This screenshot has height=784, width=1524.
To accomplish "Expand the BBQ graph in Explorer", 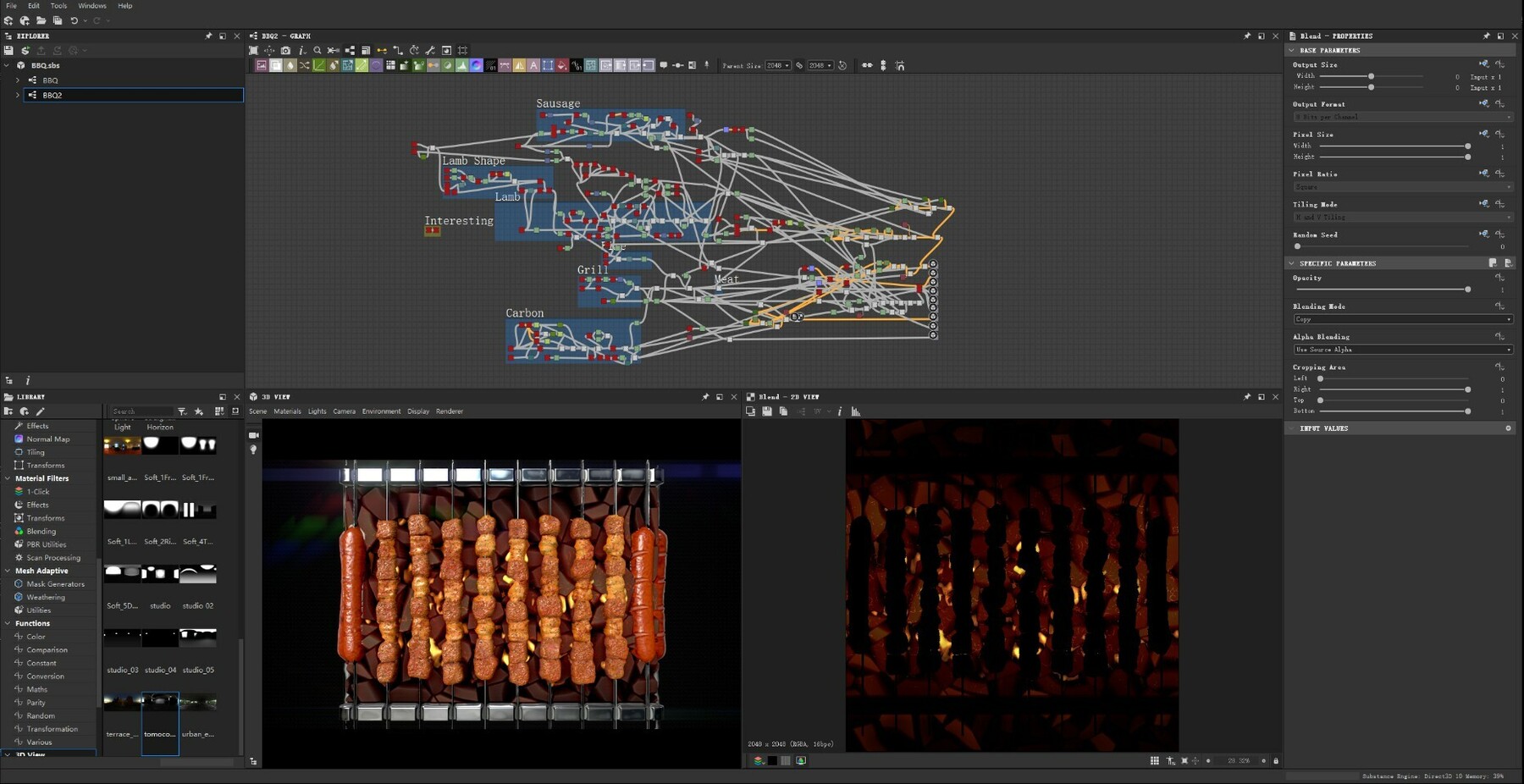I will pyautogui.click(x=18, y=80).
